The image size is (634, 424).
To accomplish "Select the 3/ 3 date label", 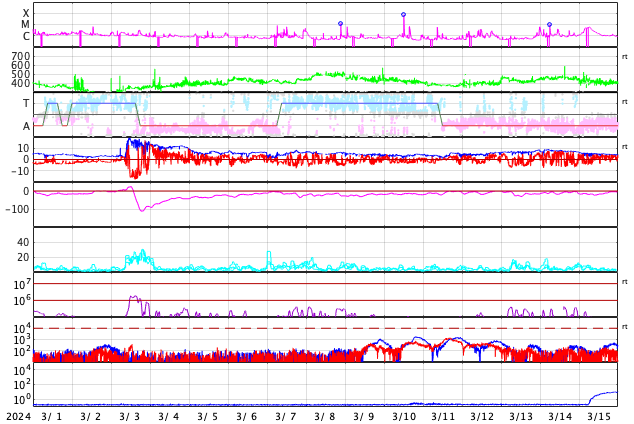I will click(130, 416).
